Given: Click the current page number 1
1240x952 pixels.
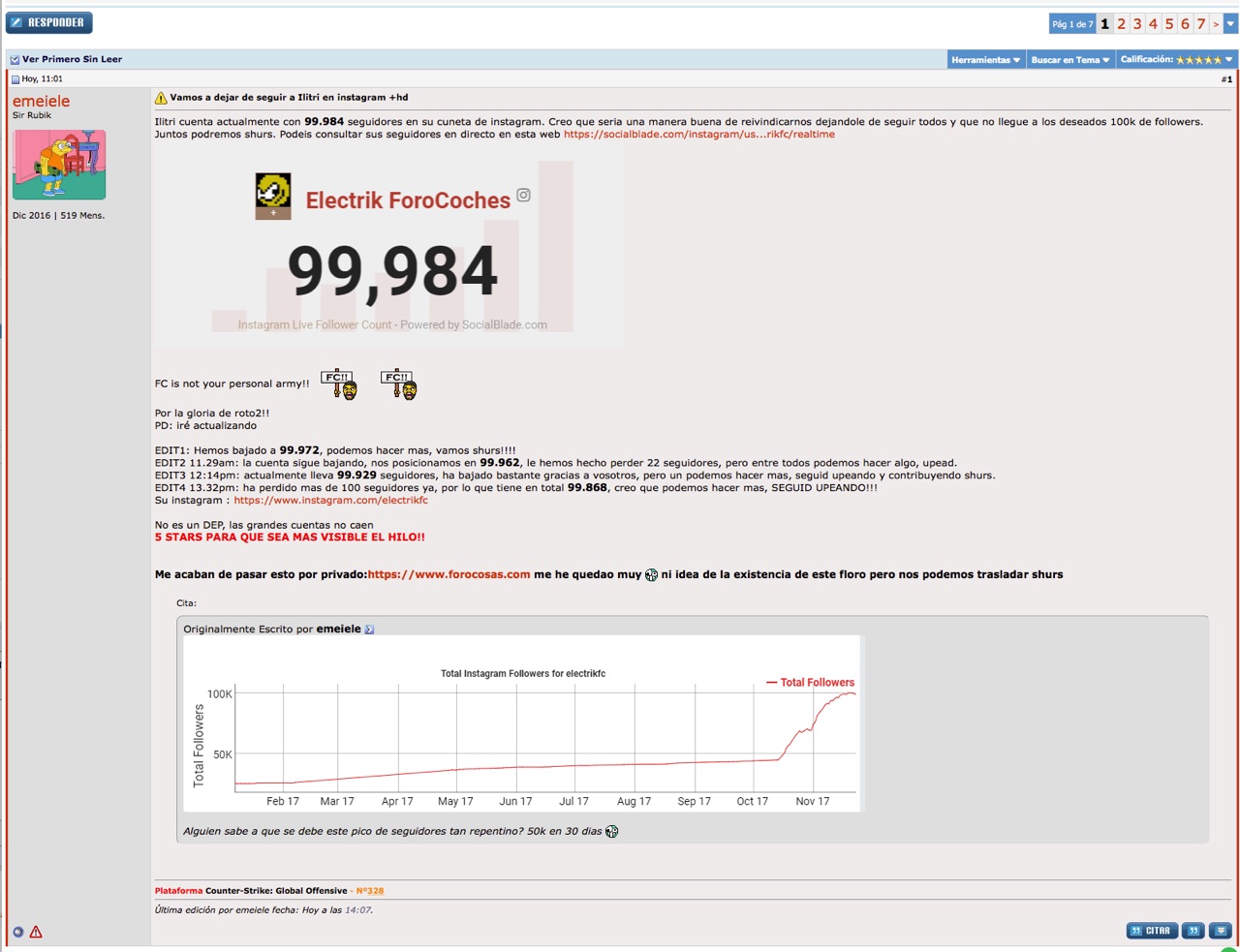Looking at the screenshot, I should point(1104,24).
